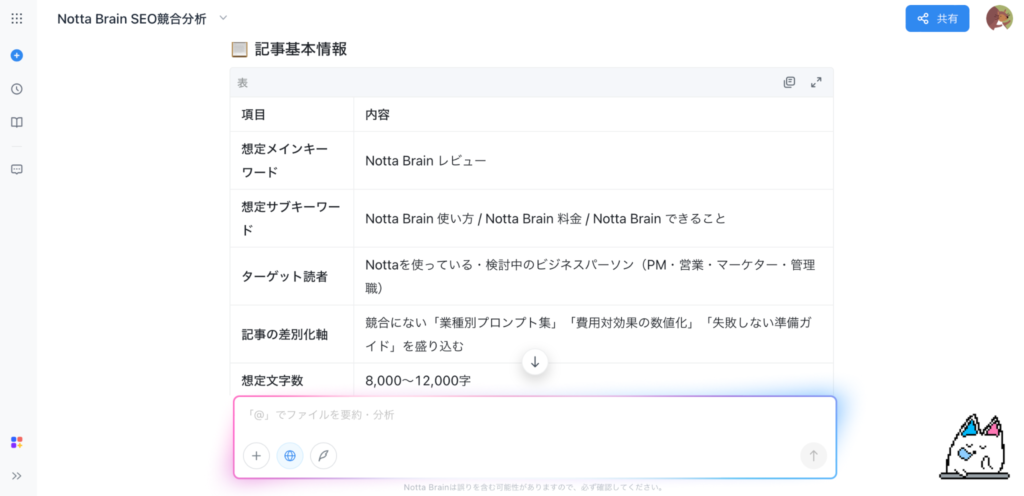Image resolution: width=1024 pixels, height=496 pixels.
Task: Click the 表 label in table header
Action: click(x=242, y=83)
